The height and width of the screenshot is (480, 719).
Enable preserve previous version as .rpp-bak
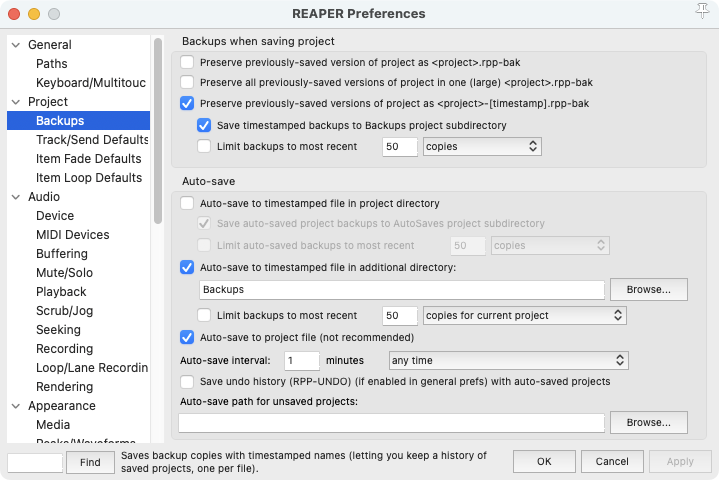(187, 62)
